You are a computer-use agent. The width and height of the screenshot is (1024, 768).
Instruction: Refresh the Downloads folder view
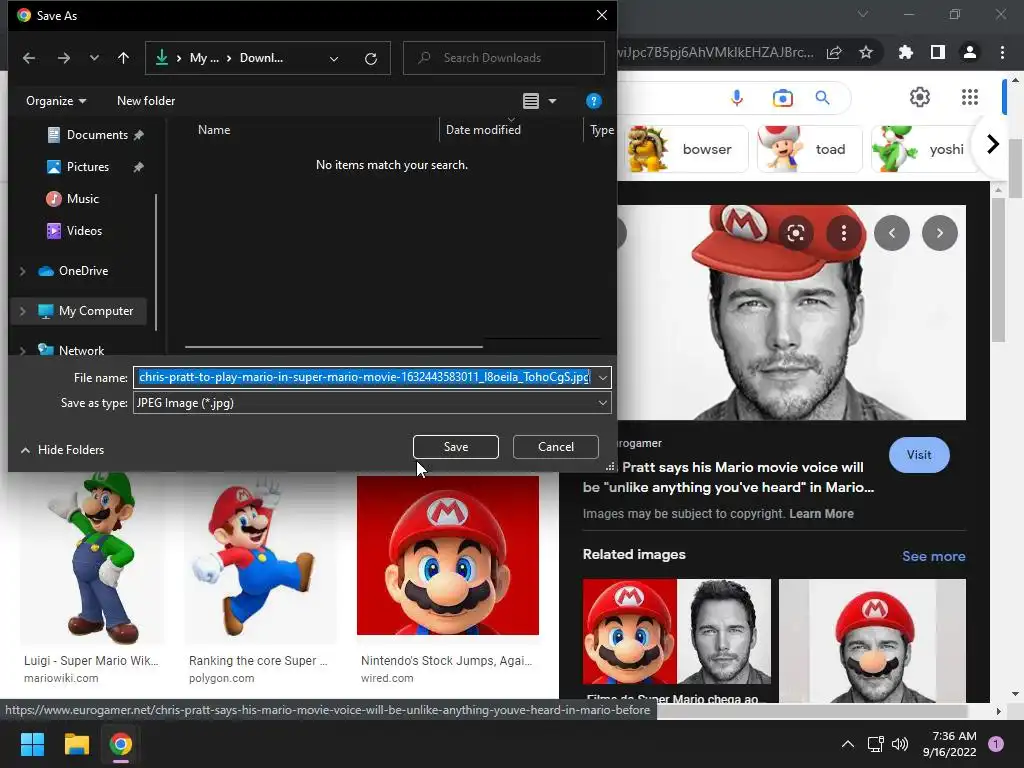pos(370,59)
